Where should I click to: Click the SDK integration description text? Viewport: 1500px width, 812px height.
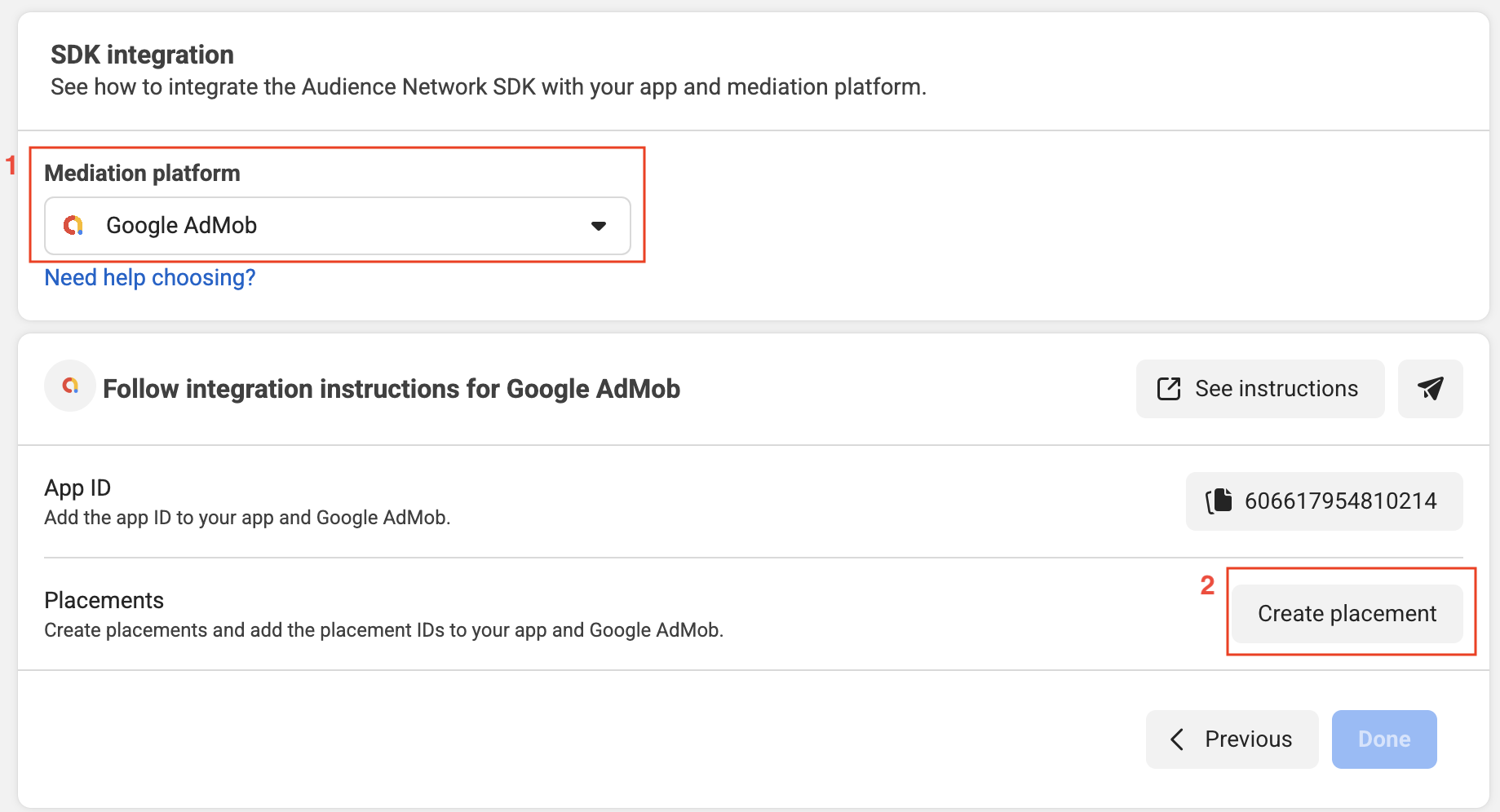coord(488,87)
